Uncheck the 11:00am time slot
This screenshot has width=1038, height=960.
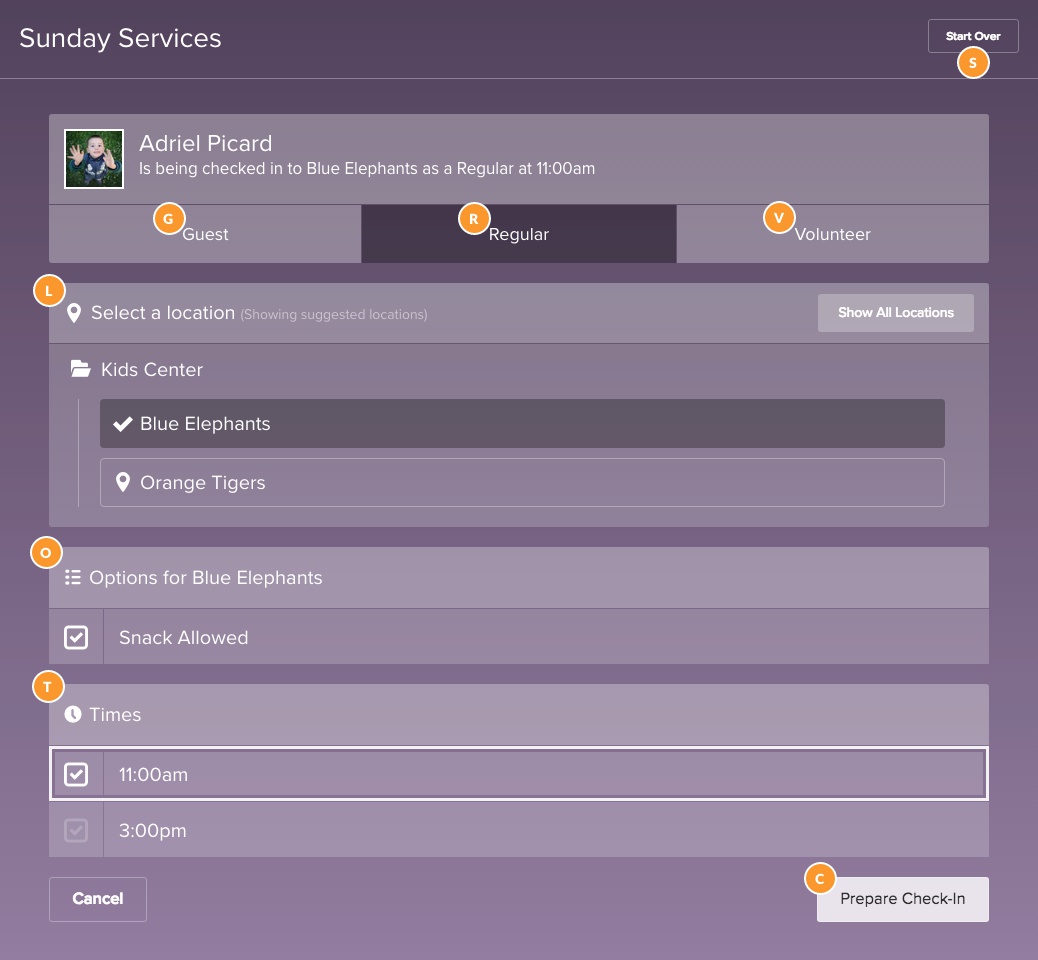point(76,773)
